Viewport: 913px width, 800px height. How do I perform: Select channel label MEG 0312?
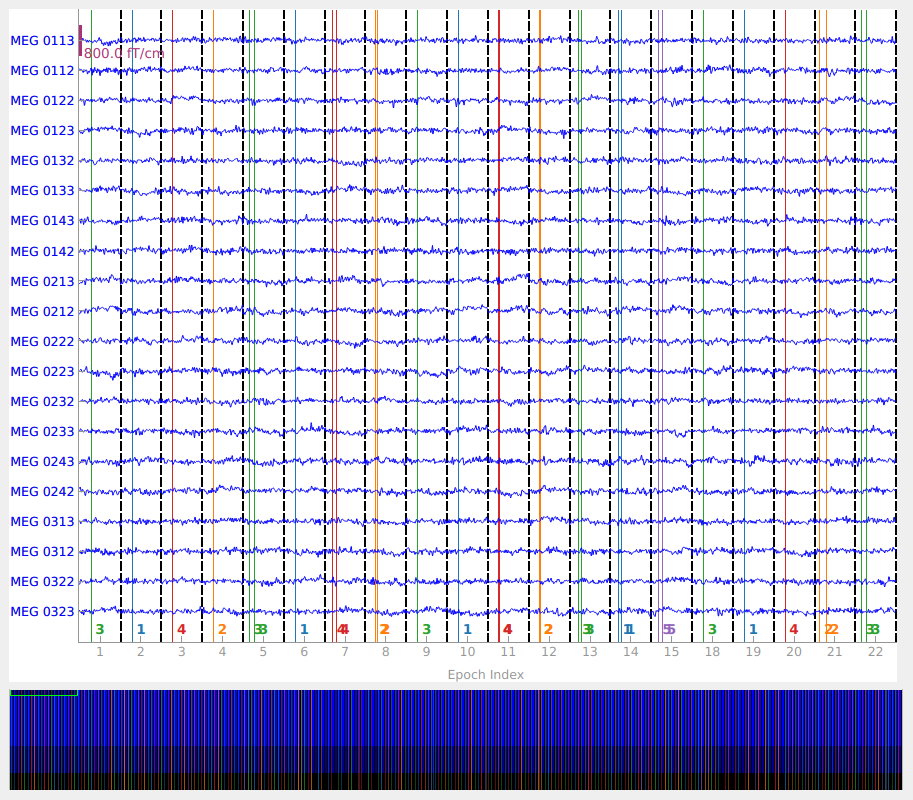(43, 551)
